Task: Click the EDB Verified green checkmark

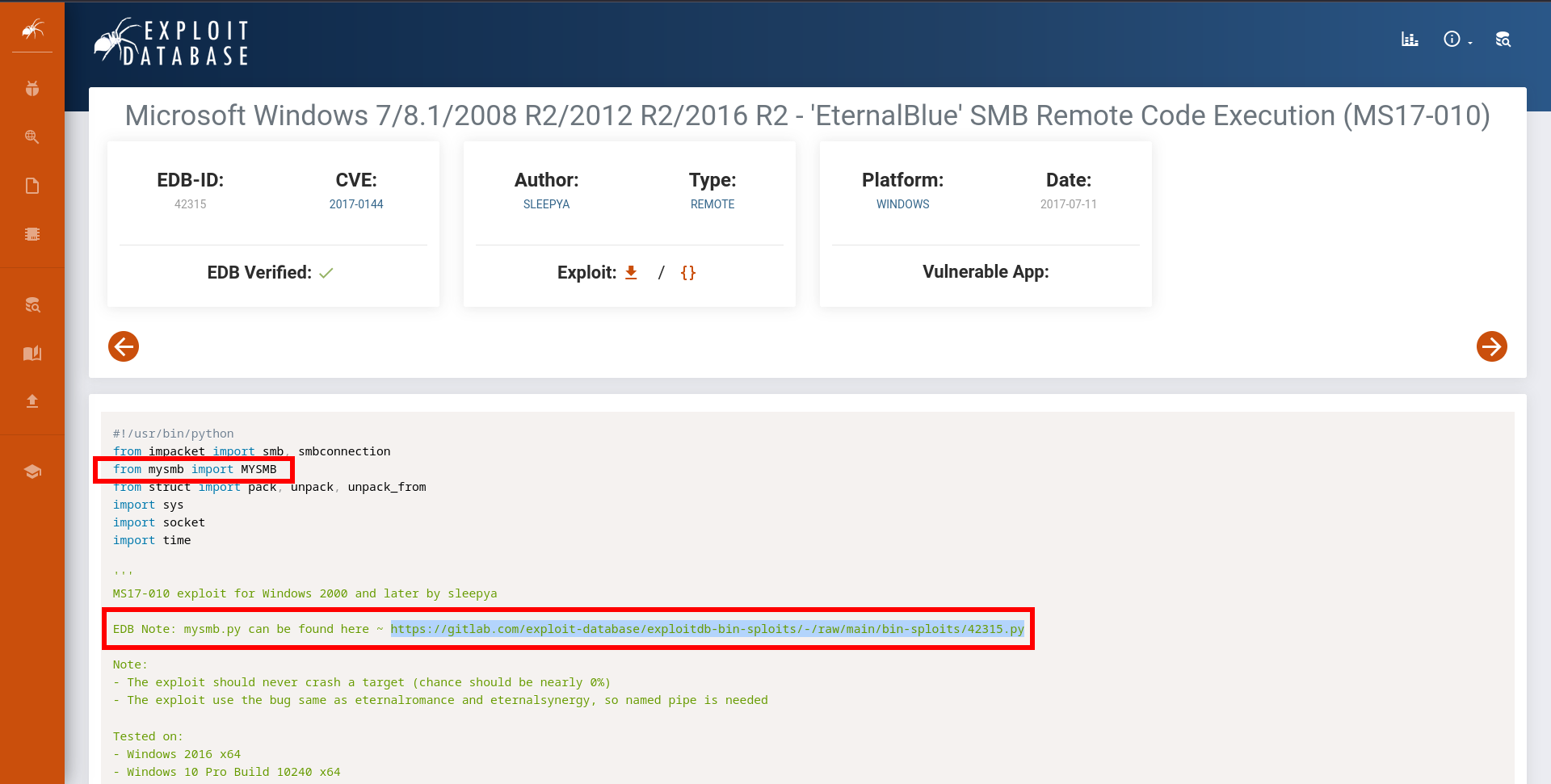Action: (x=326, y=273)
